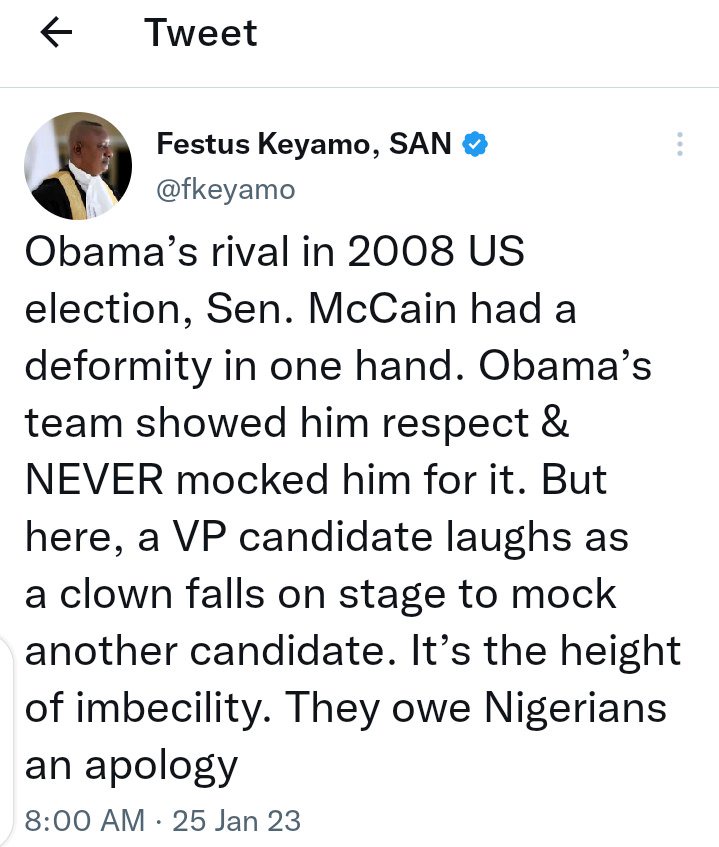
Task: Click the word apology in tweet
Action: 162,767
